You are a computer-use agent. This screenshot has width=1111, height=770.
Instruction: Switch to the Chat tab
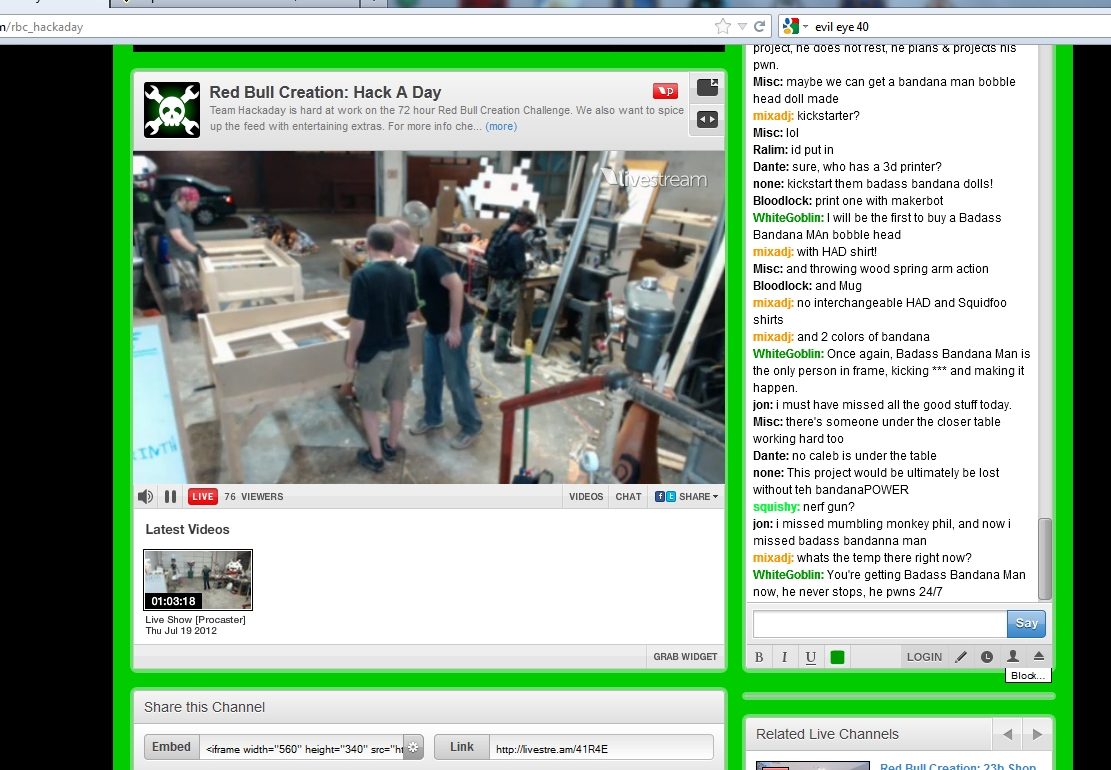629,496
